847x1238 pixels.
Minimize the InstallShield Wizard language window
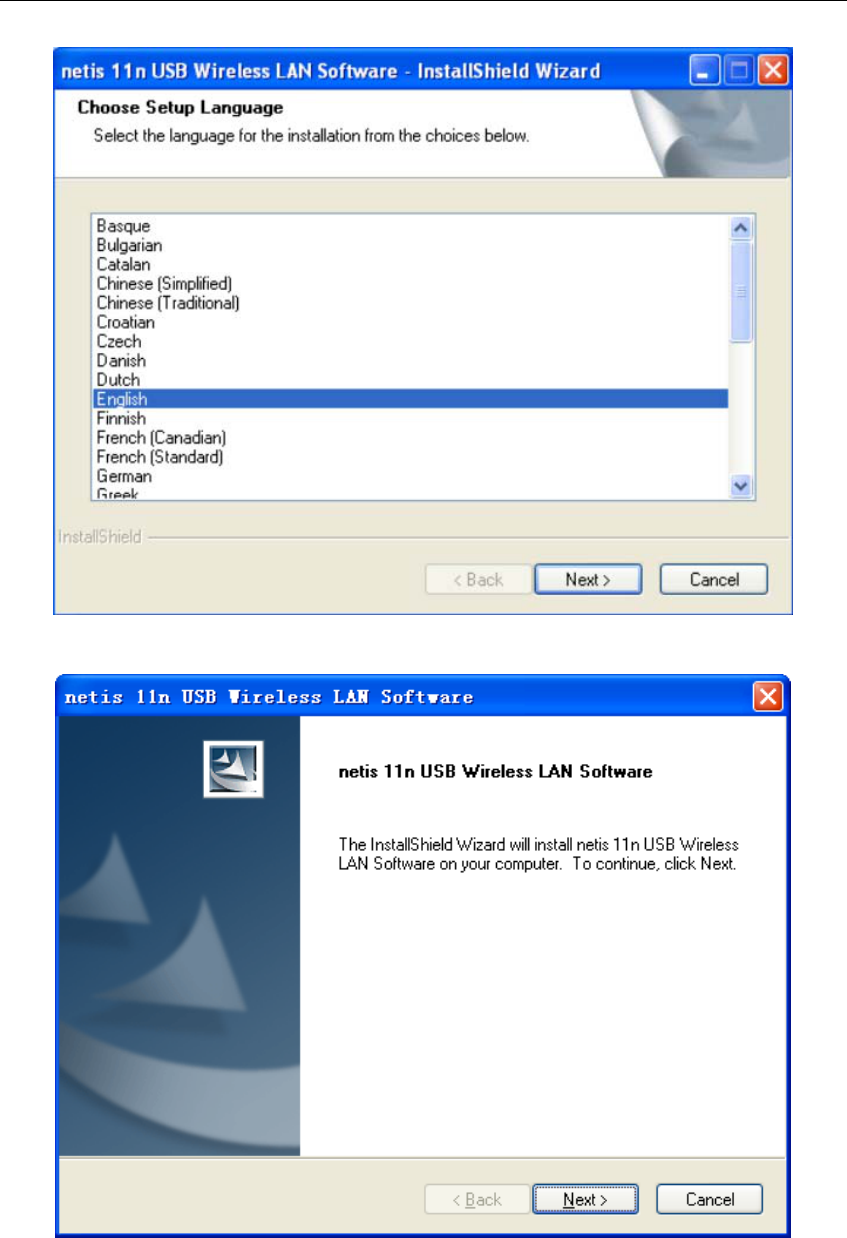(704, 71)
